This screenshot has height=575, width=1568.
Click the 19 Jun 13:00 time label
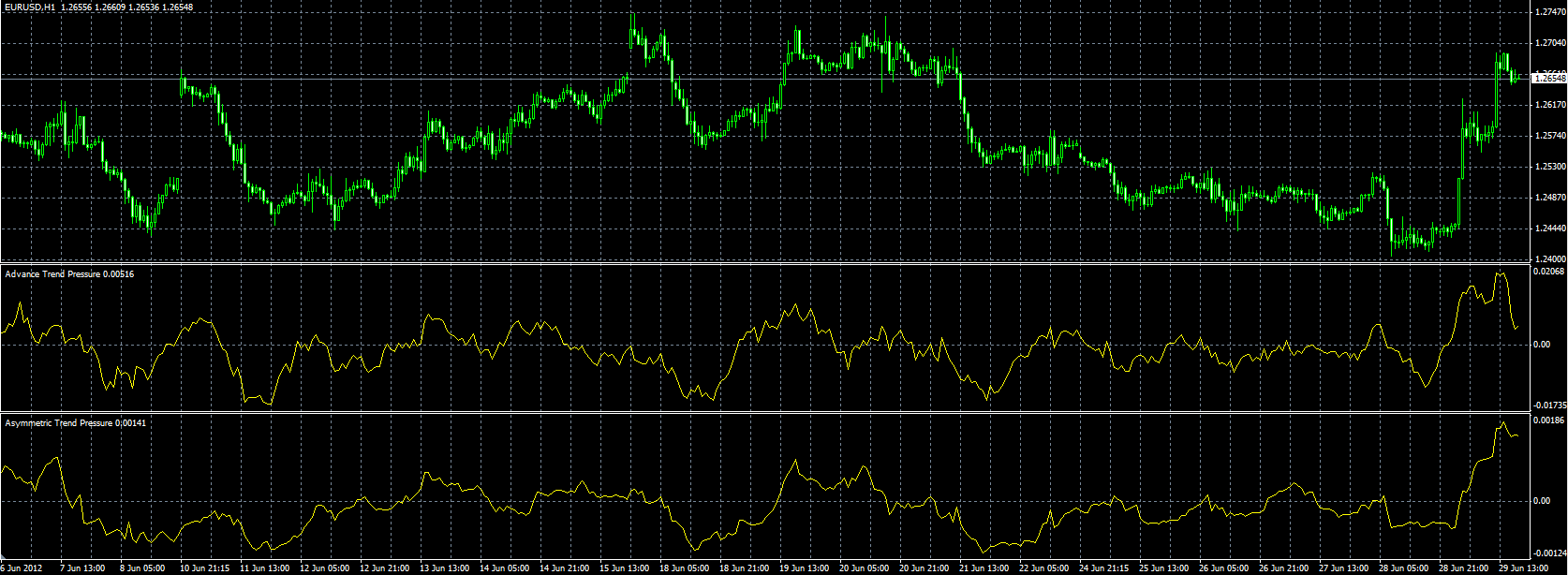tap(804, 568)
